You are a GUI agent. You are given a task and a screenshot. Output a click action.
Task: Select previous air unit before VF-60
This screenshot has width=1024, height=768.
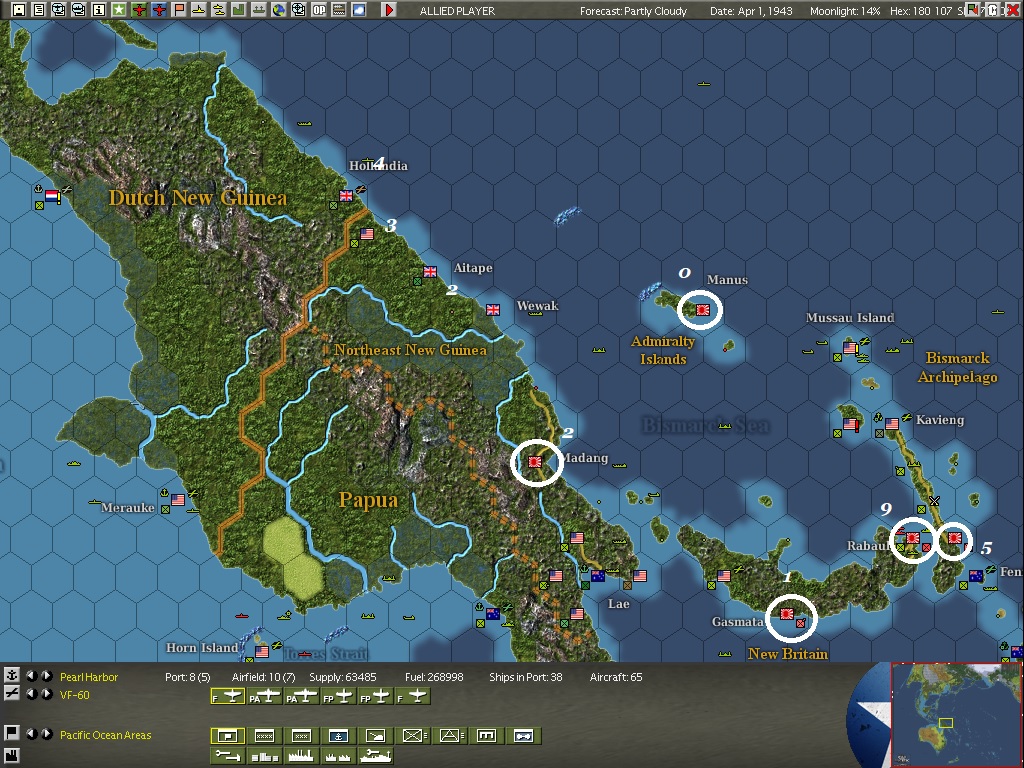tap(31, 694)
